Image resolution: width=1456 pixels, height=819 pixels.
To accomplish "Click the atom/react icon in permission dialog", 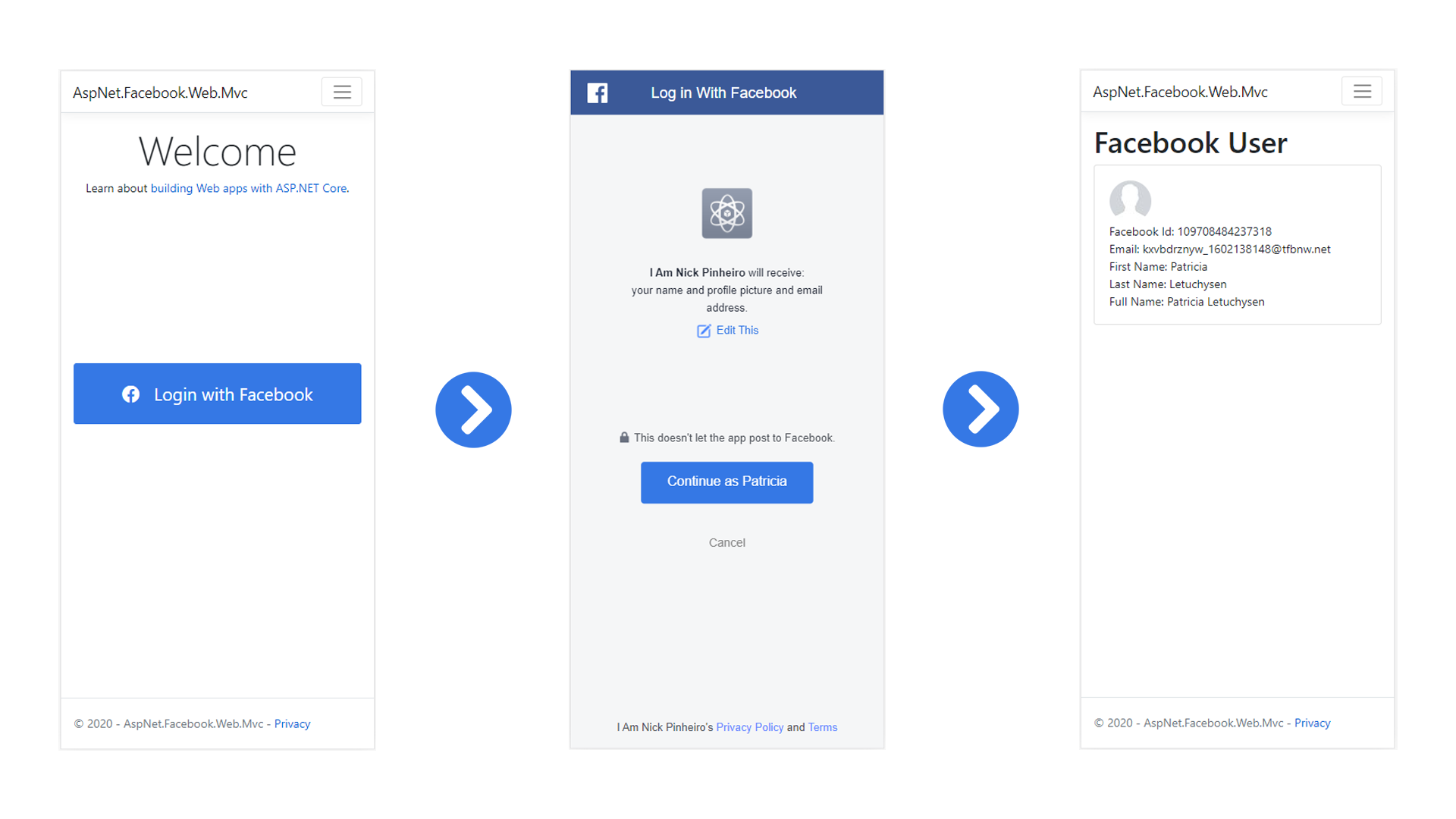I will pos(726,213).
